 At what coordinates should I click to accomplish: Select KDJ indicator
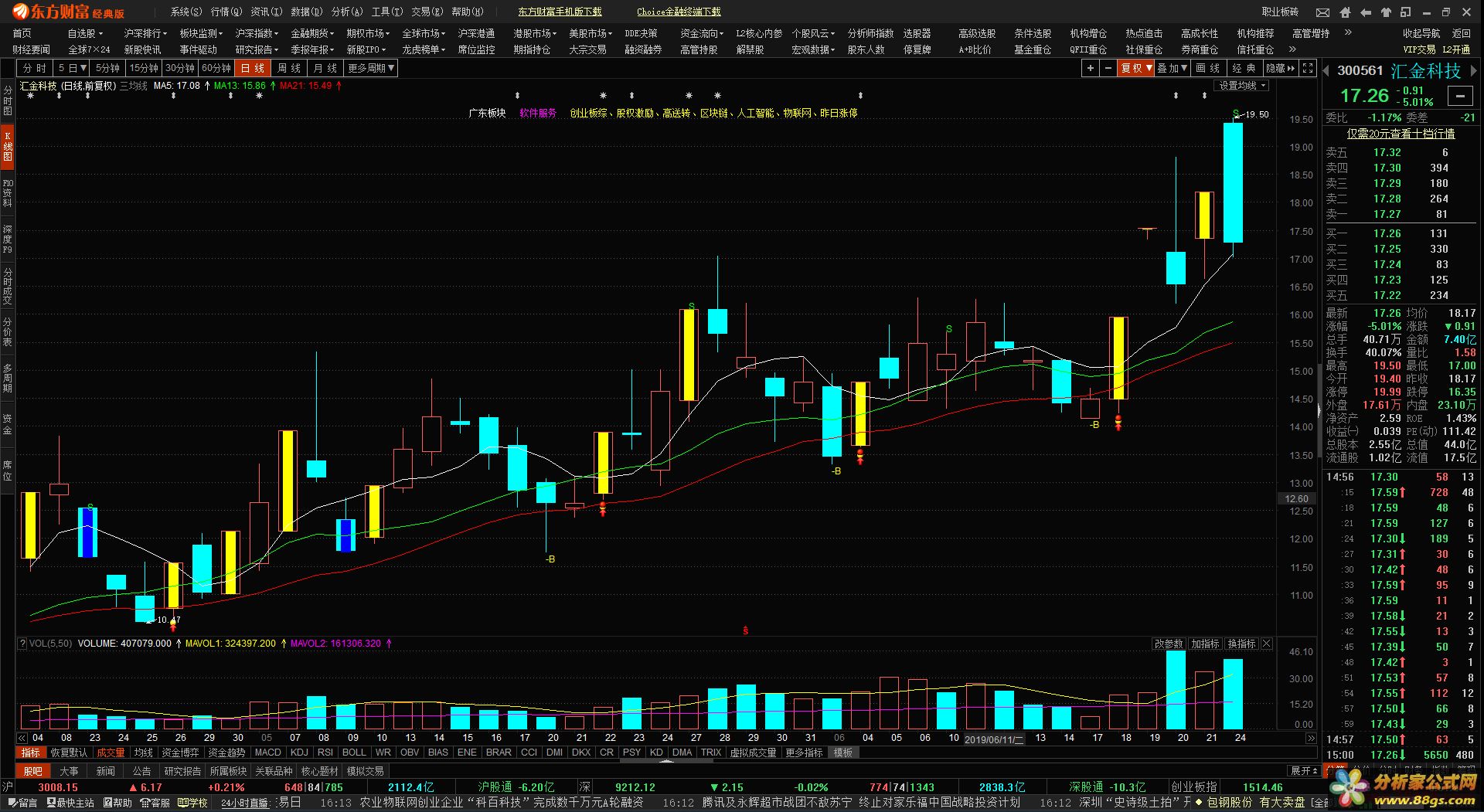click(x=299, y=753)
